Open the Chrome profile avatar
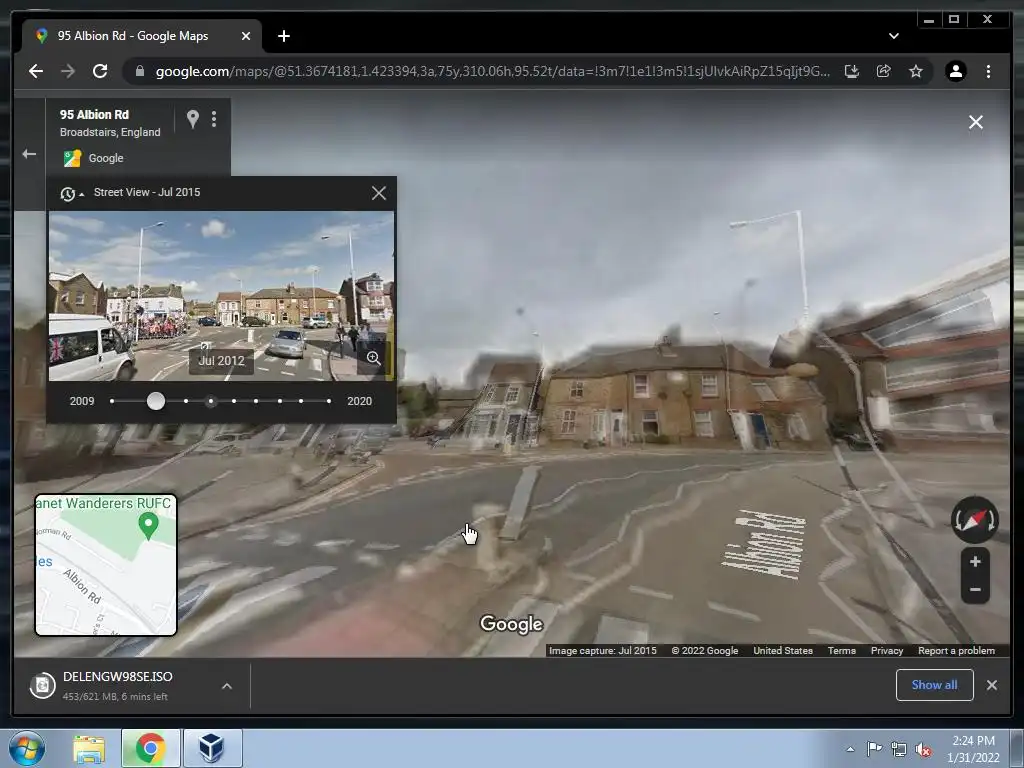The width and height of the screenshot is (1024, 768). pyautogui.click(x=955, y=71)
